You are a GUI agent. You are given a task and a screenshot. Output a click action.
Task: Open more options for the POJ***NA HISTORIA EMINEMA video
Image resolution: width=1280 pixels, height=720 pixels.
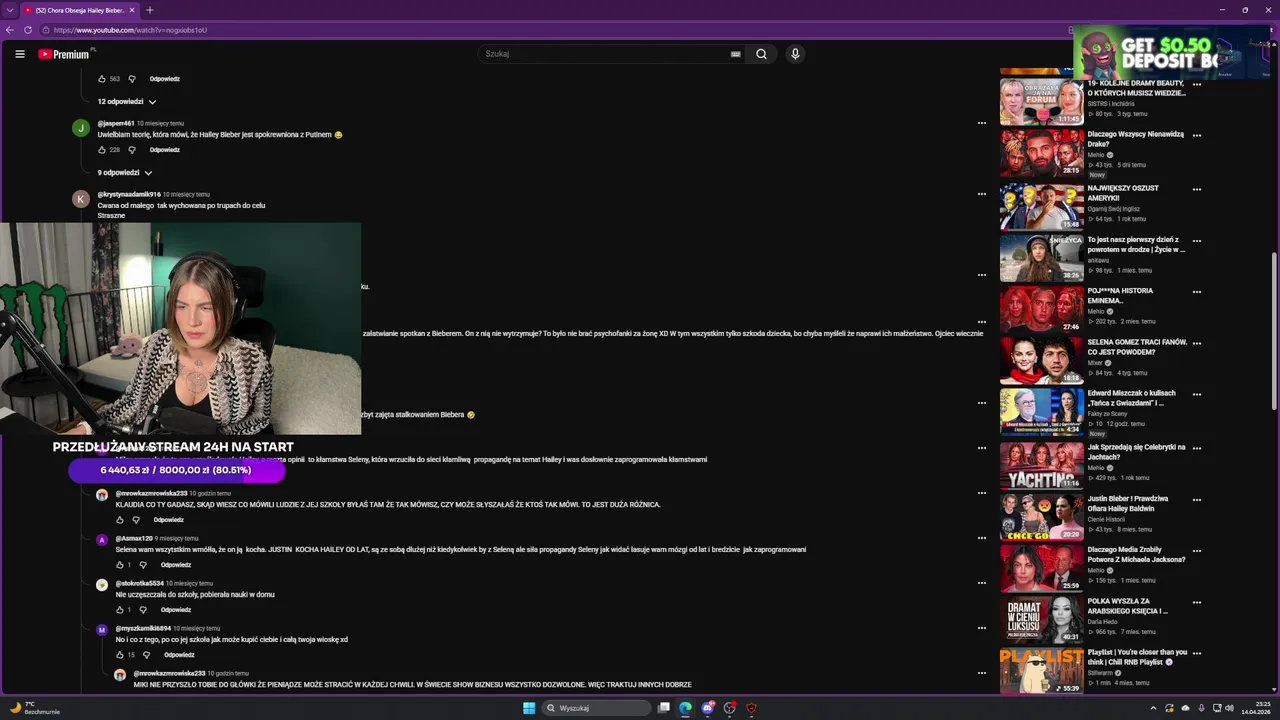tap(1197, 292)
